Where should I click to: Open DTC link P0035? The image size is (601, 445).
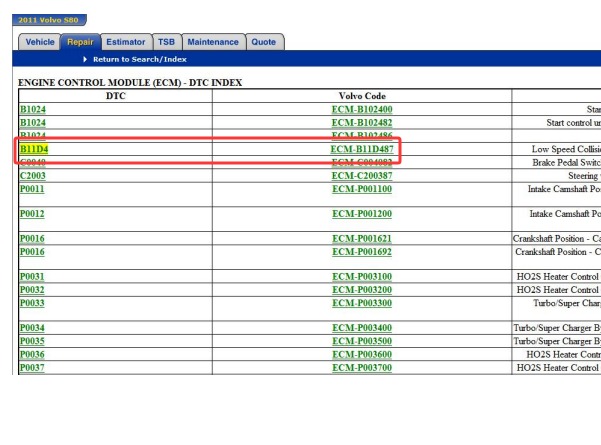pyautogui.click(x=32, y=341)
